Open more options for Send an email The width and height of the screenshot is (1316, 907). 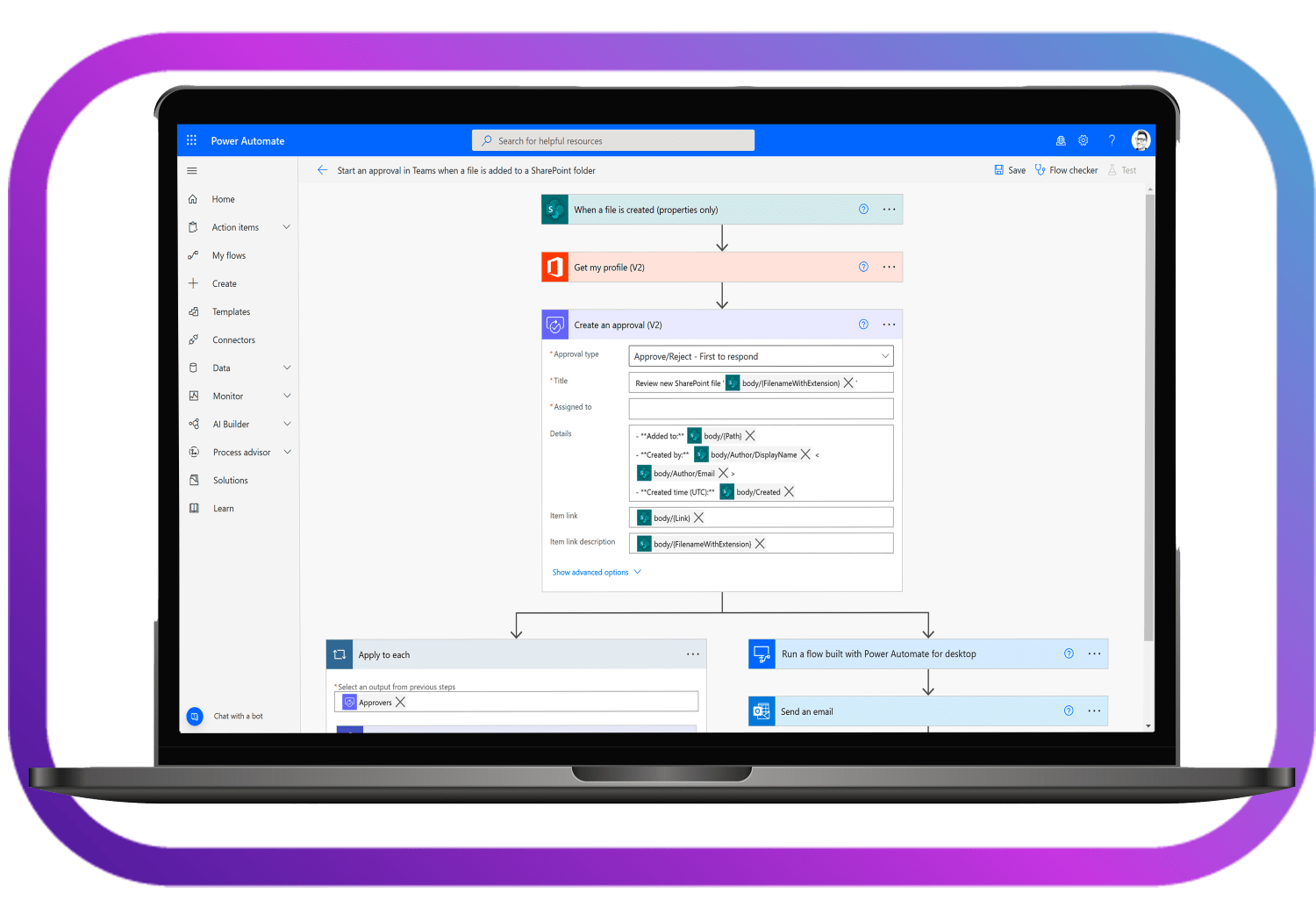click(1094, 711)
